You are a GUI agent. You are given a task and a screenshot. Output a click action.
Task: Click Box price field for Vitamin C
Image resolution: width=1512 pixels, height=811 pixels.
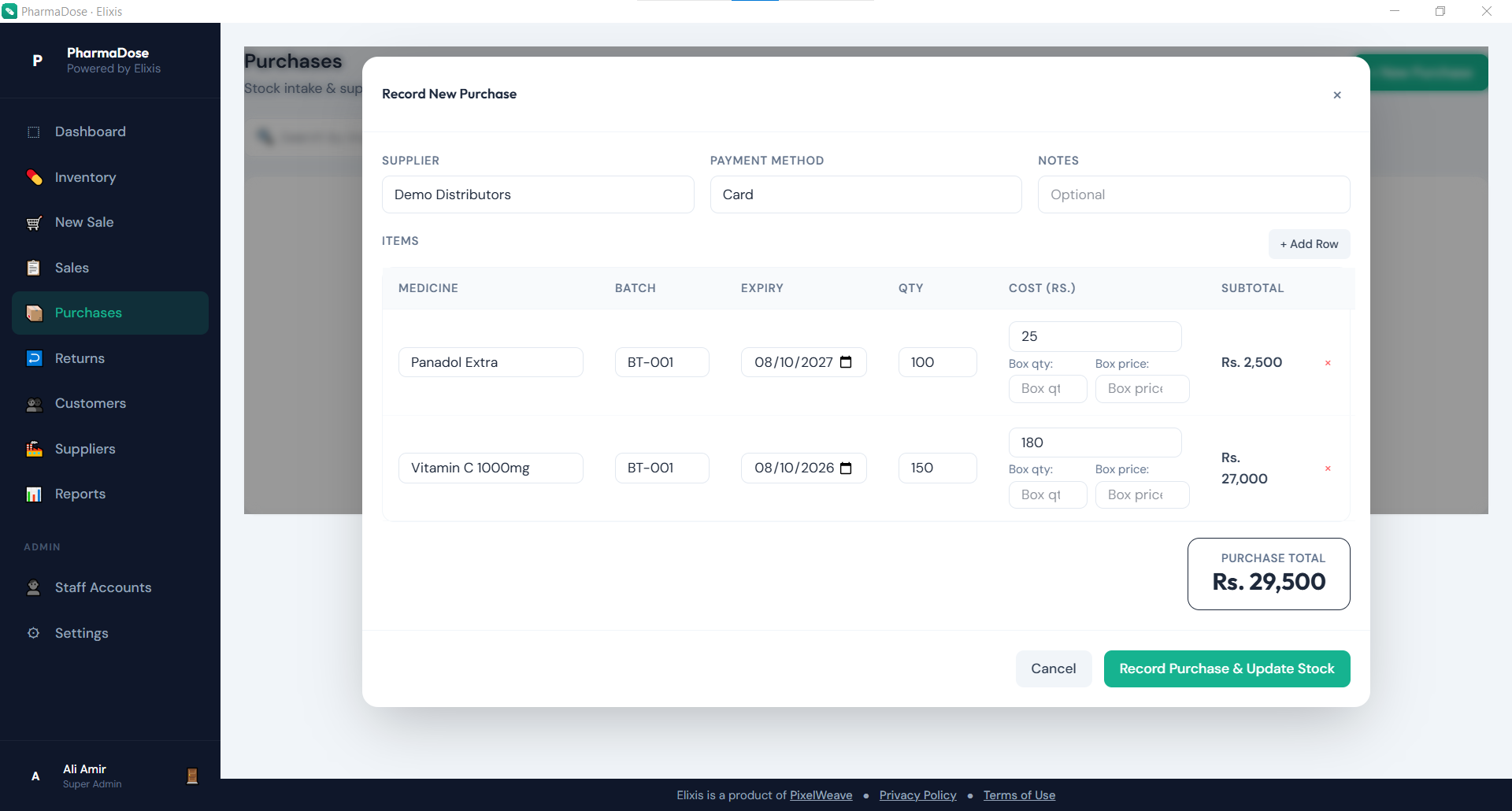click(x=1143, y=494)
